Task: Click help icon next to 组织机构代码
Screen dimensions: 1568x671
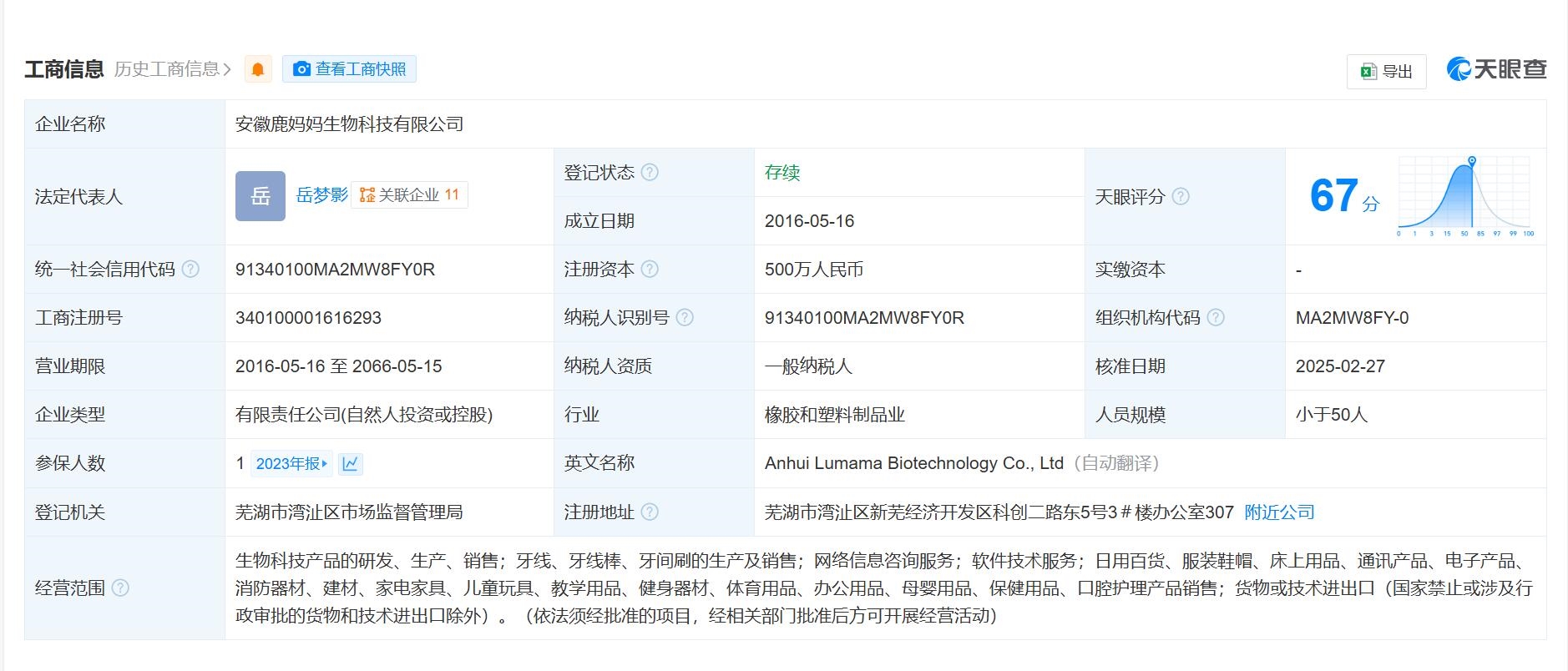Action: click(1216, 318)
